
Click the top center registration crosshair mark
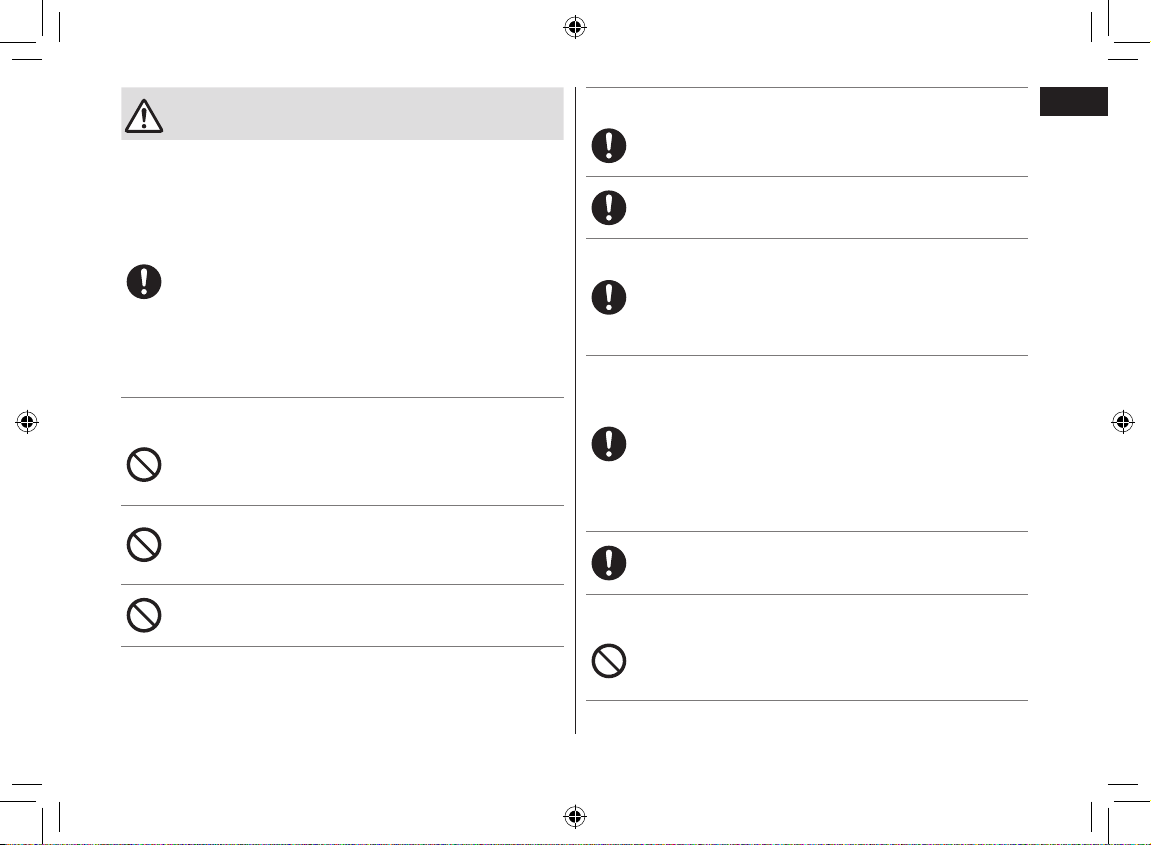(575, 28)
